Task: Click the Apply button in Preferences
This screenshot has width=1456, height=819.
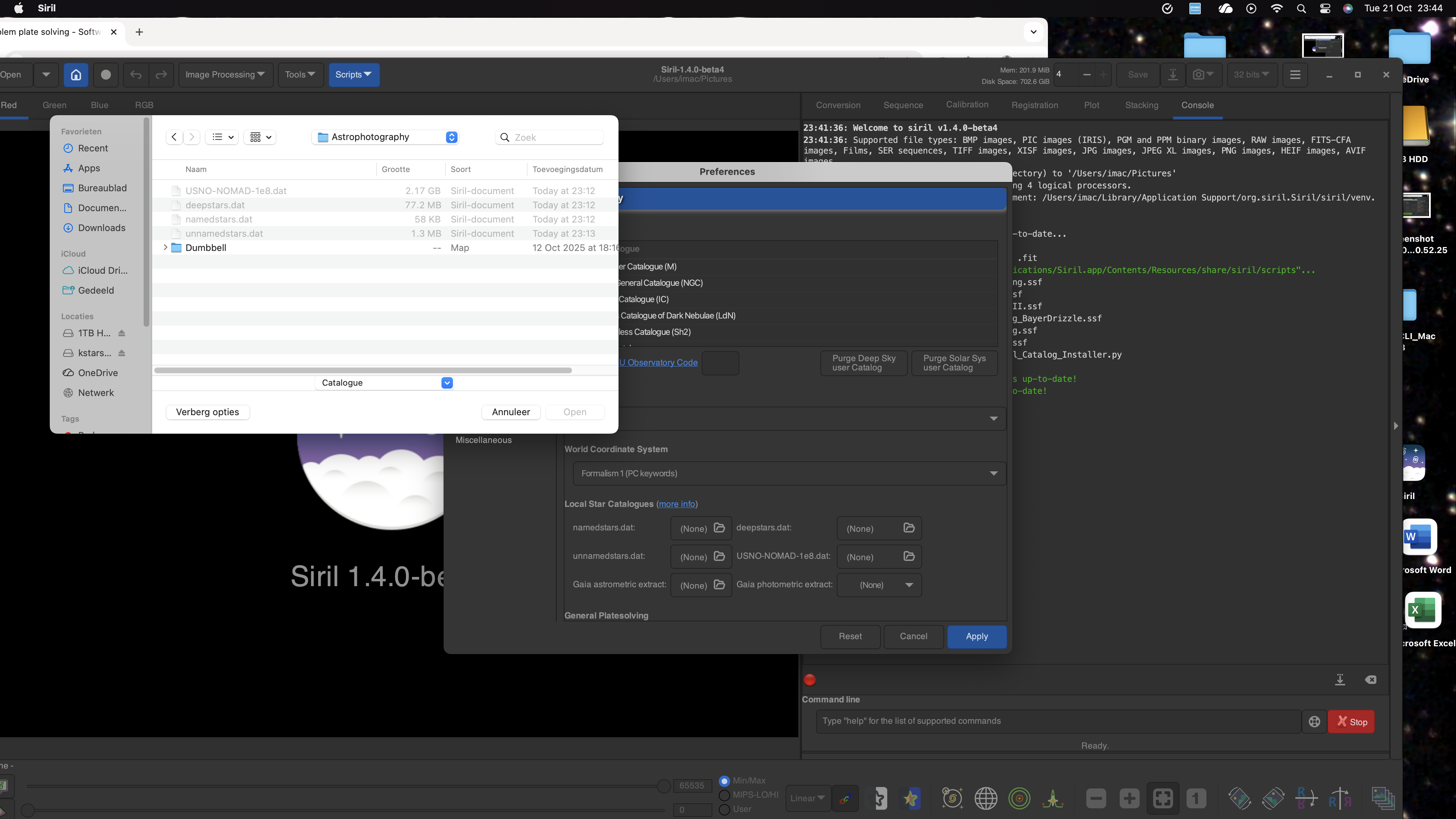Action: [x=976, y=636]
